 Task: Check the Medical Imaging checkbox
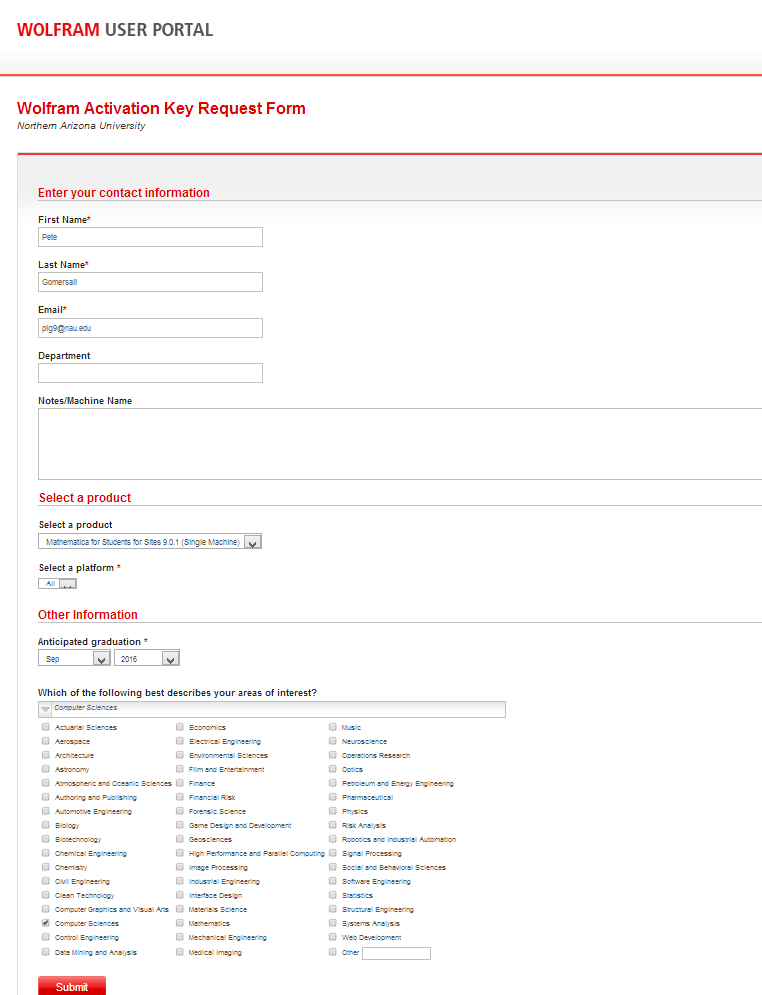[x=180, y=952]
